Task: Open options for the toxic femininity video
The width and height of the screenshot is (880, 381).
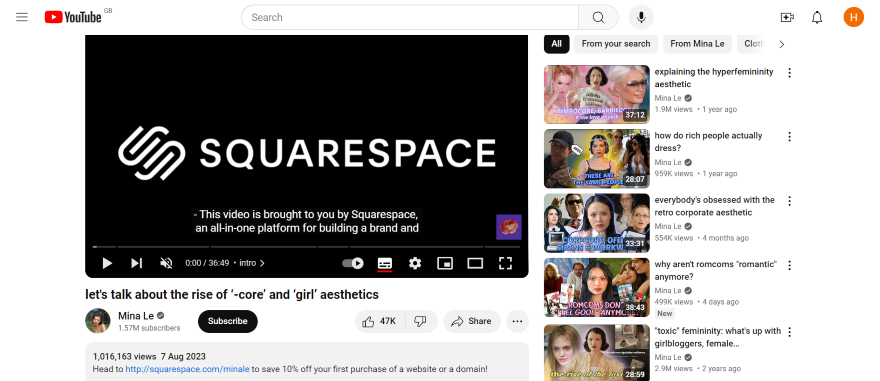Action: 789,332
